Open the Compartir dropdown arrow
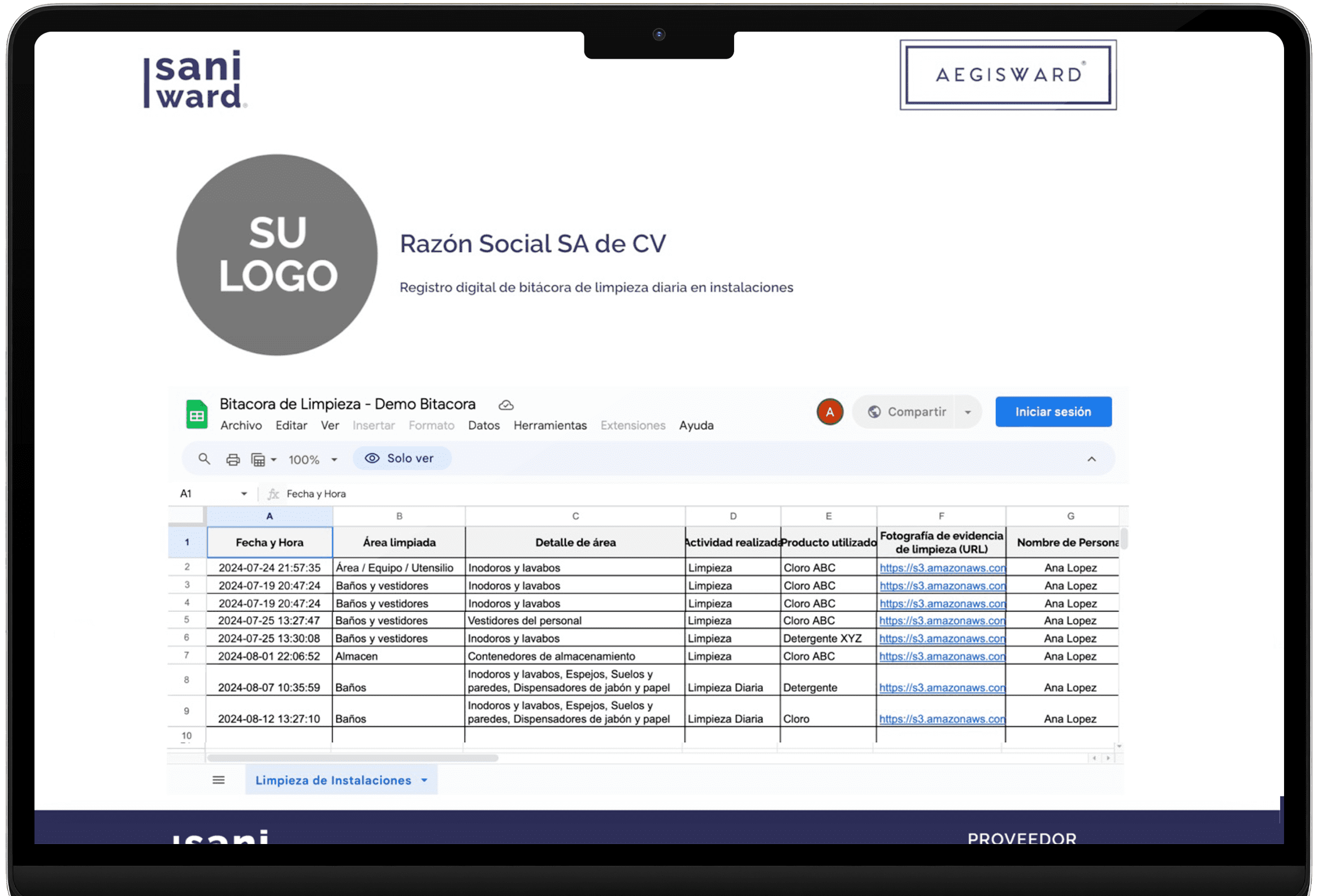 tap(968, 412)
